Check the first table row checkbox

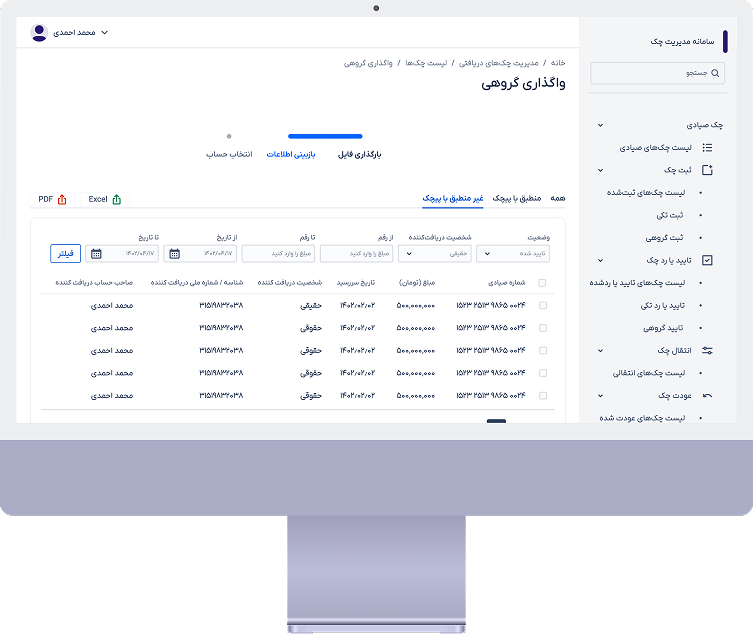[x=542, y=305]
